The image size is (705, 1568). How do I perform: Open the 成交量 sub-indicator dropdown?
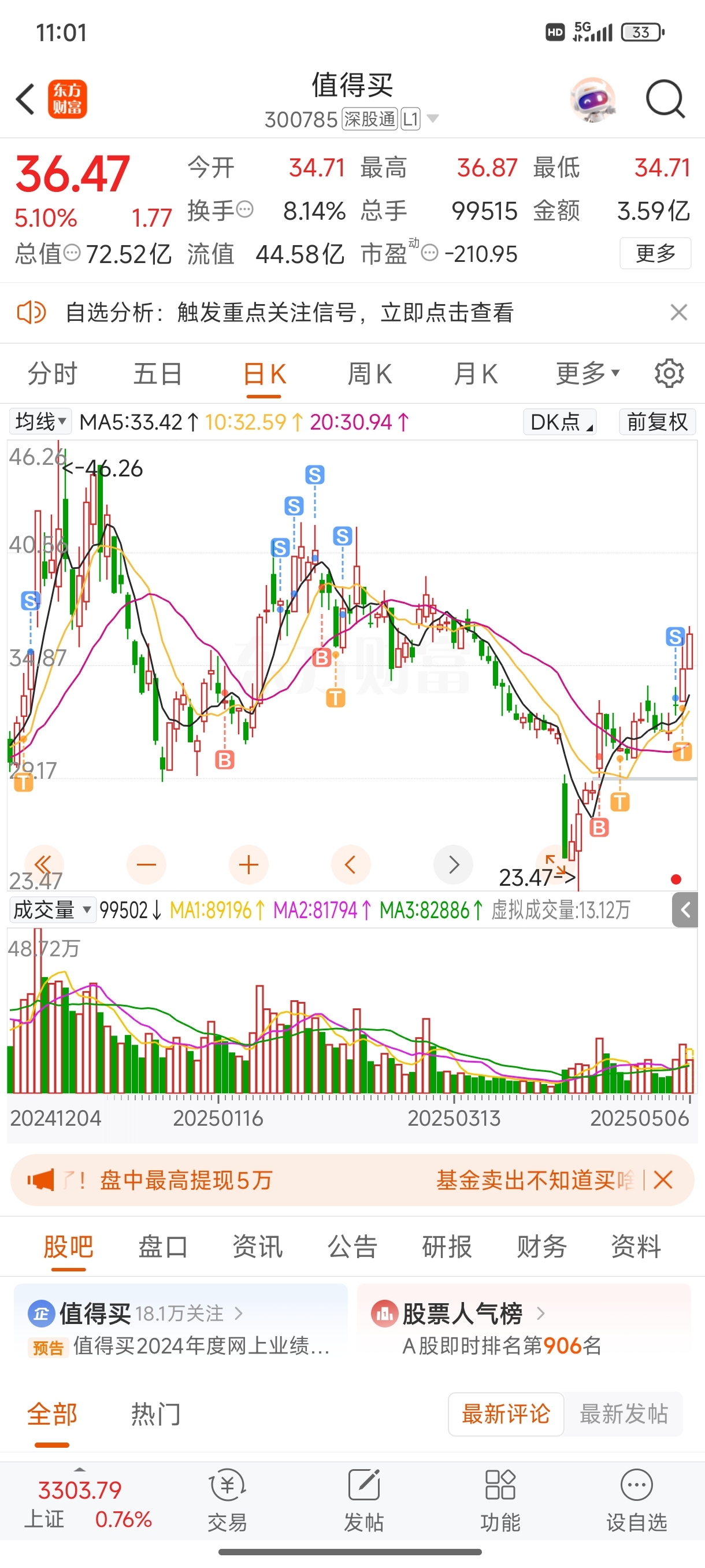pos(53,910)
